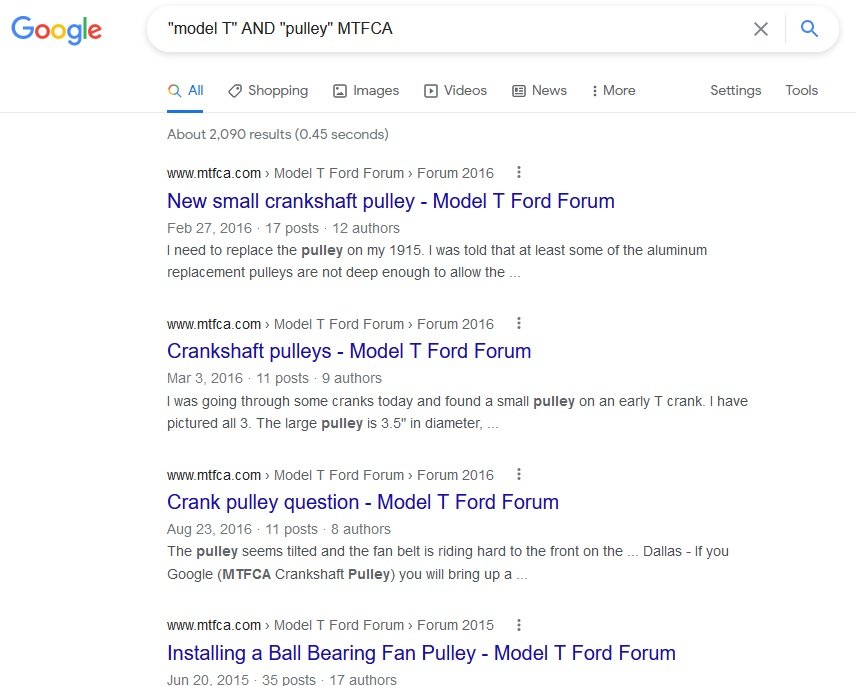Switch to the News tab
The height and width of the screenshot is (686, 856).
pos(539,90)
